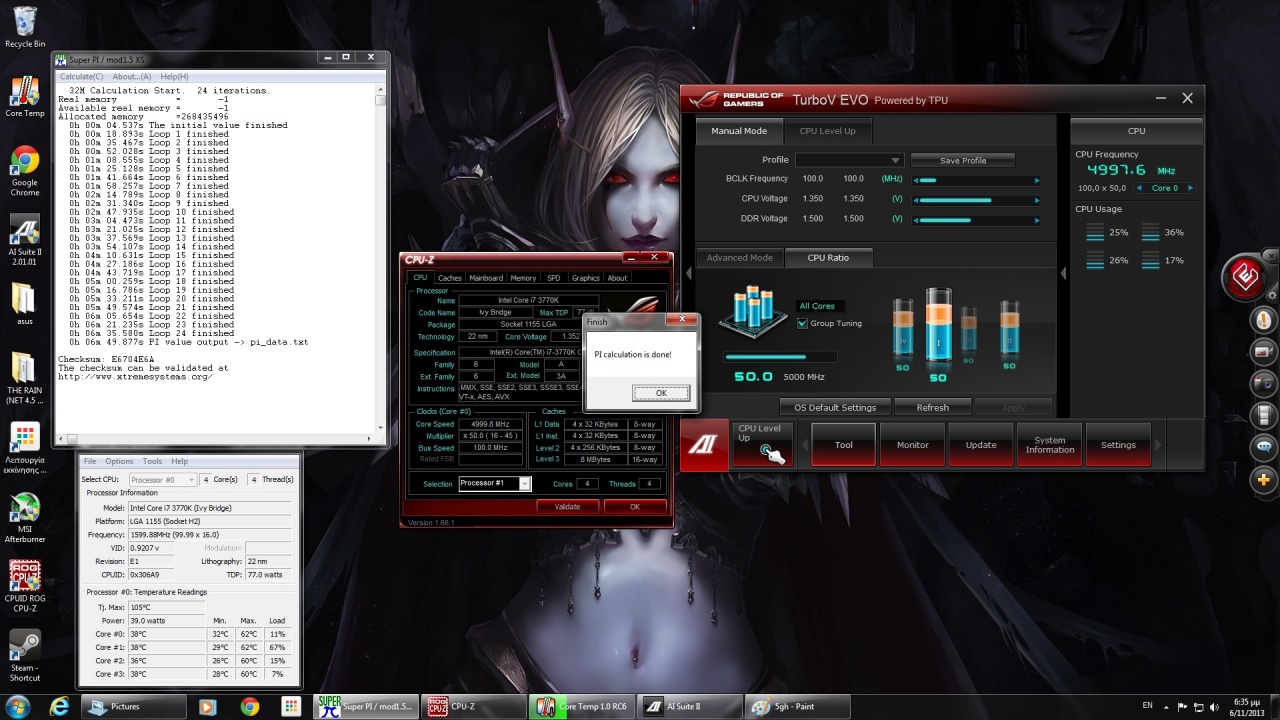Image resolution: width=1280 pixels, height=720 pixels.
Task: Adjust the BCLK Frequency slider
Action: pos(976,180)
